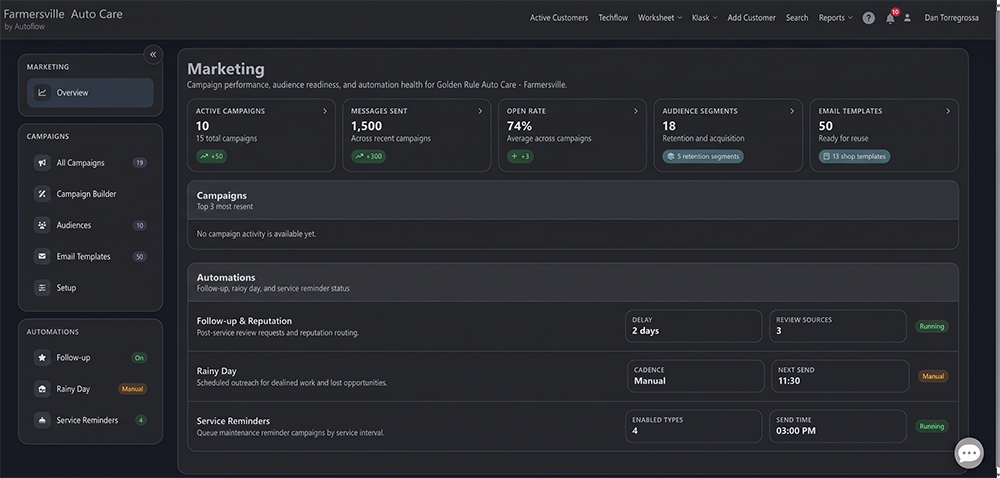Open Rainy Day automation in sidebar
The width and height of the screenshot is (1000, 478).
90,389
